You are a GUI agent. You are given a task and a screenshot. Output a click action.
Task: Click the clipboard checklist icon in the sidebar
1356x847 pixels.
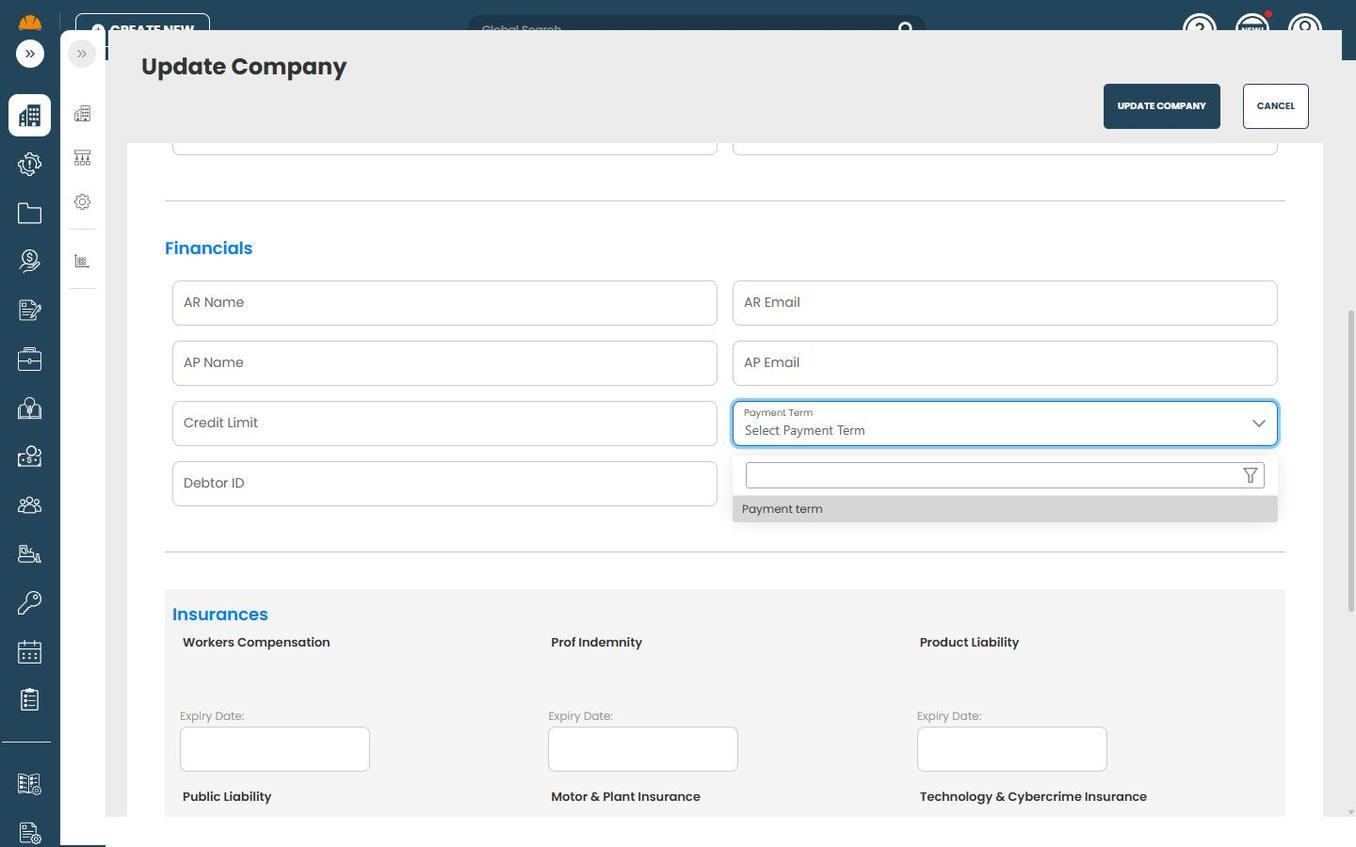point(29,700)
